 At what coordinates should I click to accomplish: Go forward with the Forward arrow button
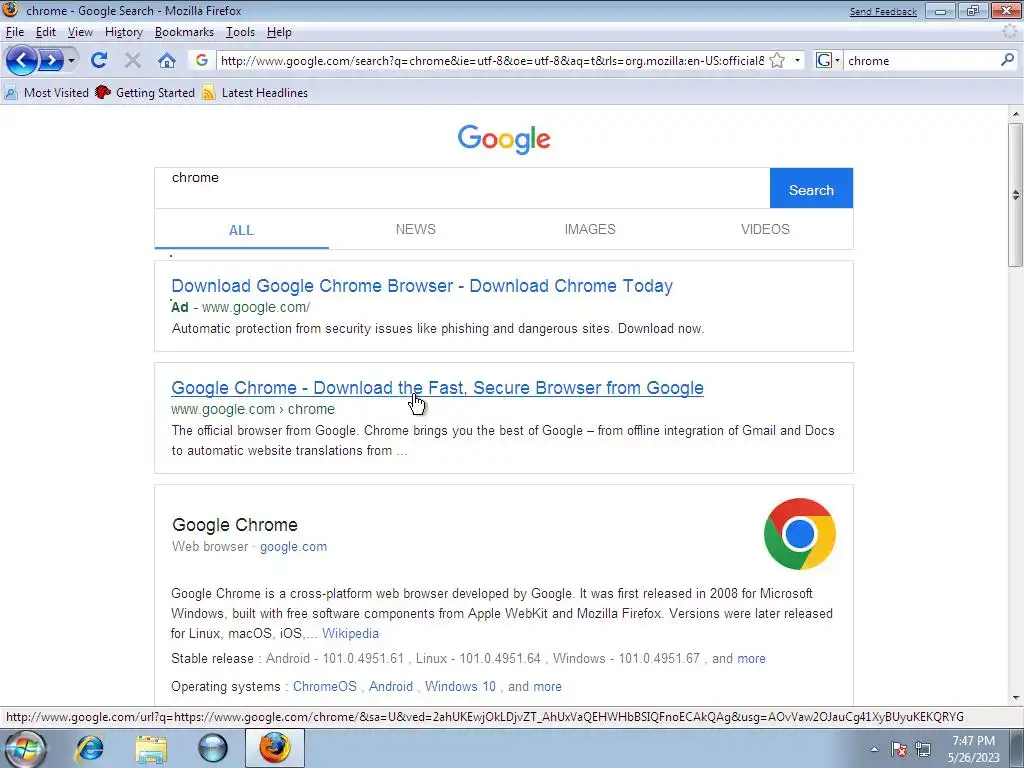[x=51, y=61]
